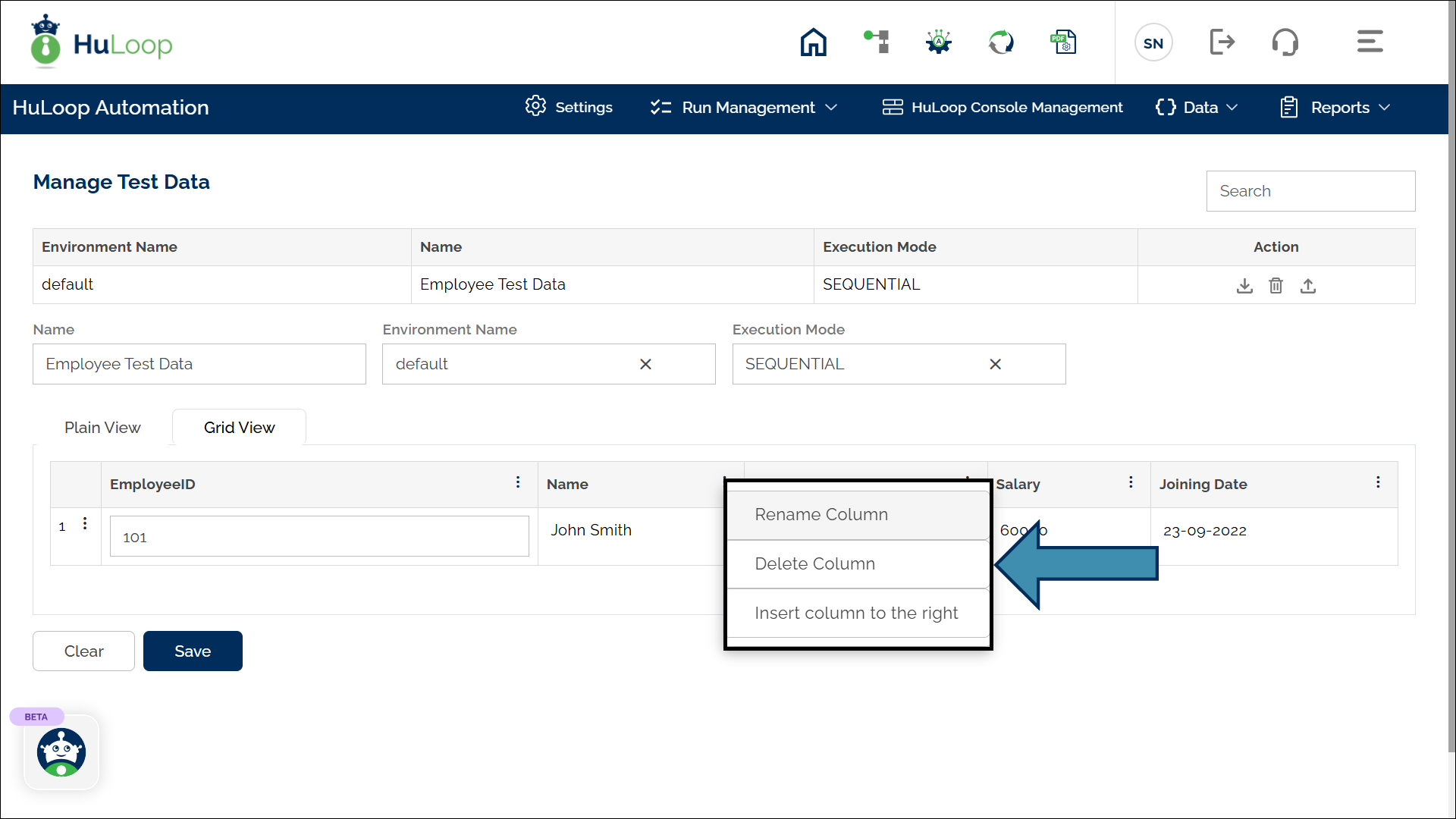Click the automation gear bug icon
The image size is (1456, 819).
click(x=939, y=42)
